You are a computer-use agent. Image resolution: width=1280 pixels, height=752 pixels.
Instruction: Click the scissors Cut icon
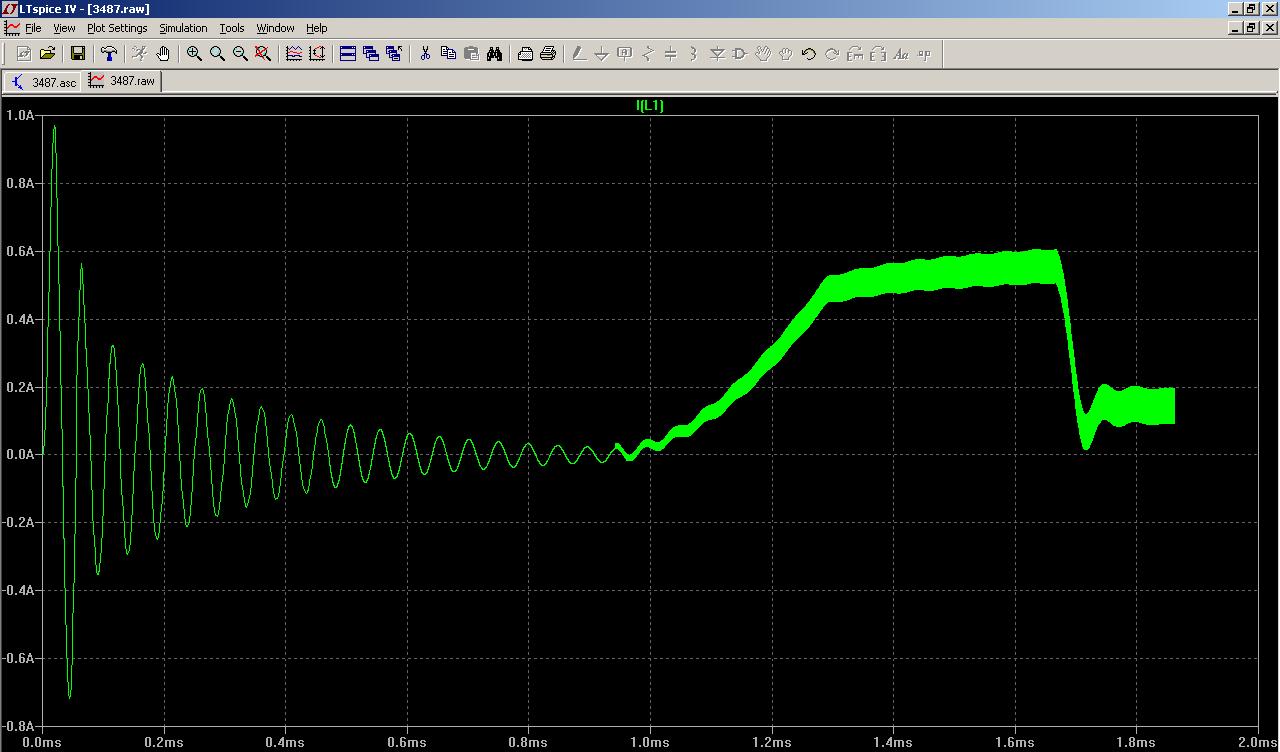pos(425,54)
